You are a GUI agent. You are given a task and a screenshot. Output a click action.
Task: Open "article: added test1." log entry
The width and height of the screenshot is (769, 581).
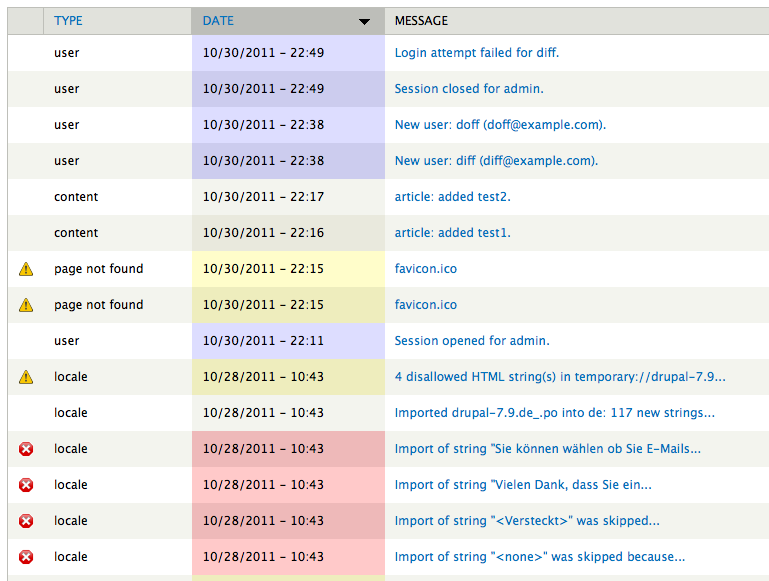452,233
